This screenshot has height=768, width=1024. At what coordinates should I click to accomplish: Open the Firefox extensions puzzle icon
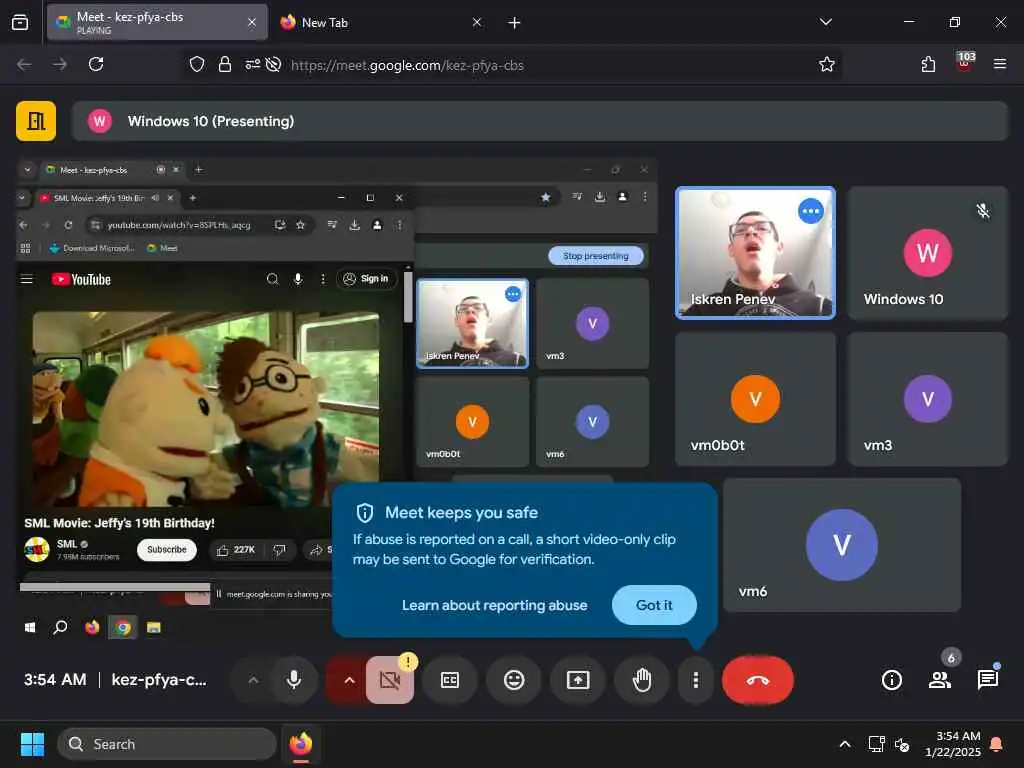928,64
